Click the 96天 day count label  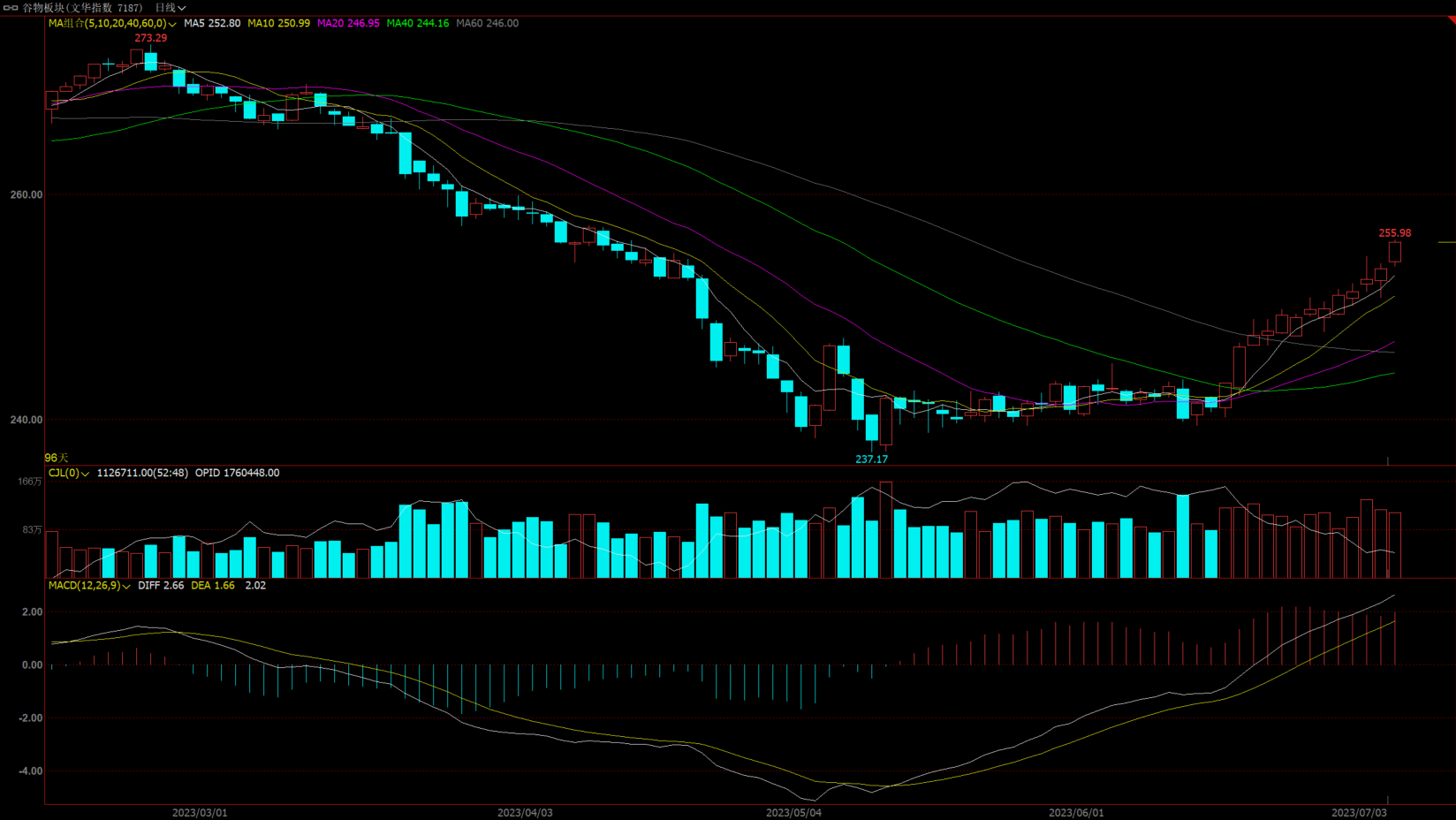57,458
